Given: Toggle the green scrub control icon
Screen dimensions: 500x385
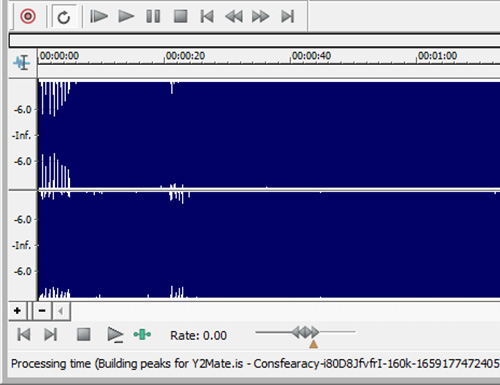Looking at the screenshot, I should tap(142, 334).
